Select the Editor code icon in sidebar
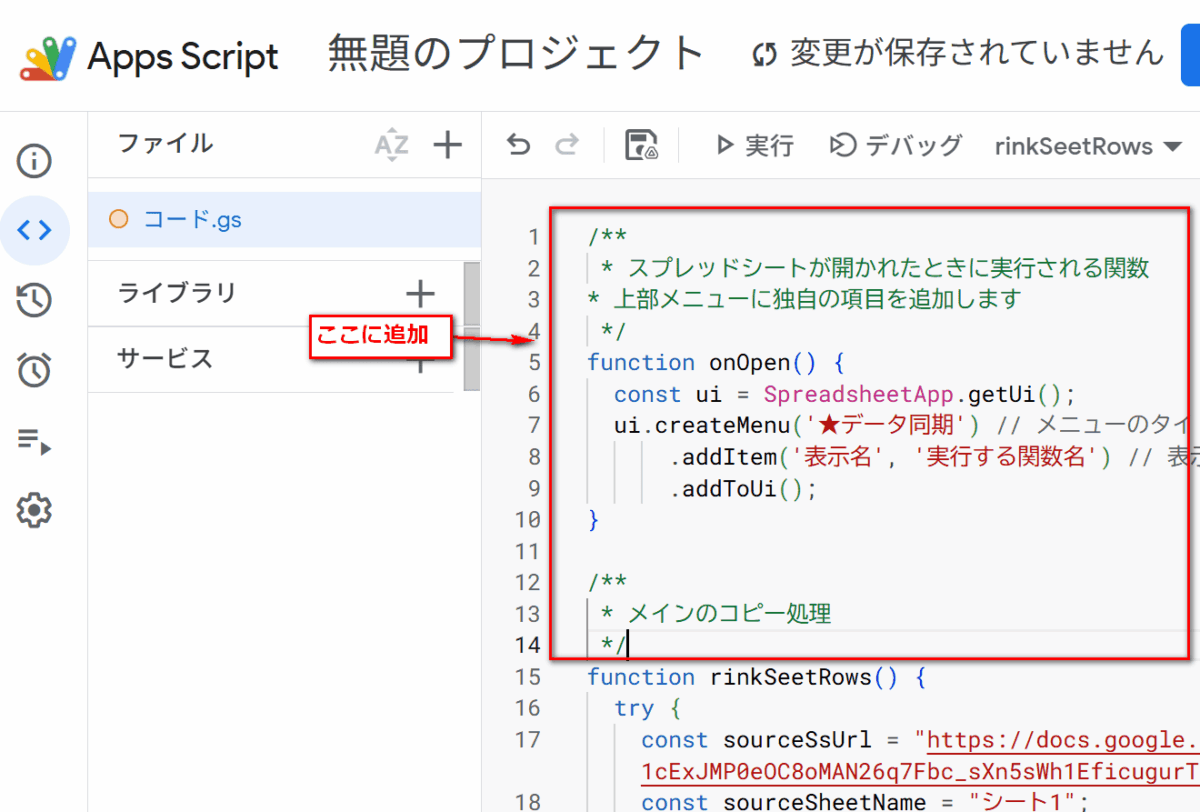Screen dimensions: 1200x812 pyautogui.click(x=35, y=231)
